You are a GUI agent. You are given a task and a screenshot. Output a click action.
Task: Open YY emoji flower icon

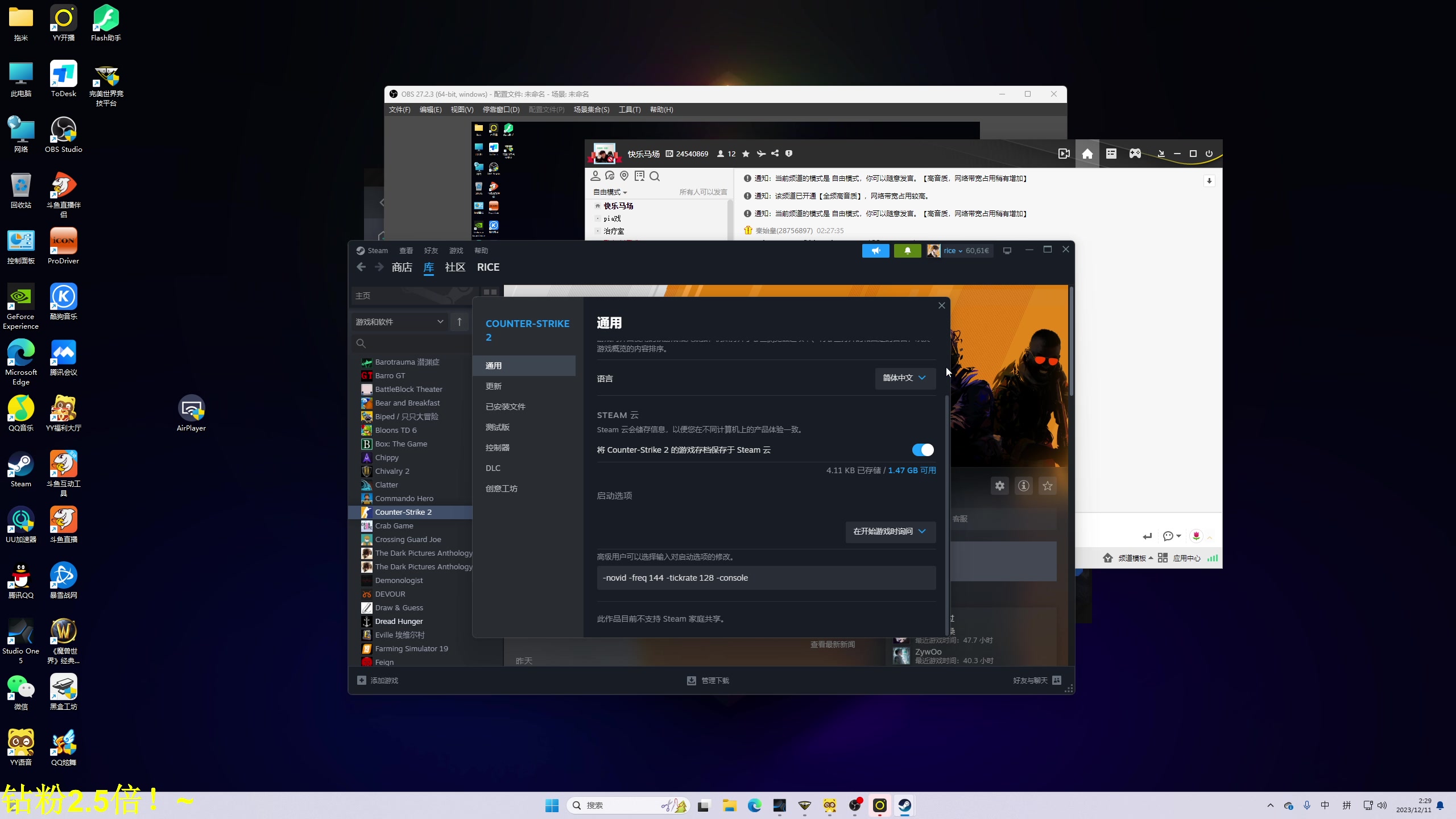coord(1196,536)
